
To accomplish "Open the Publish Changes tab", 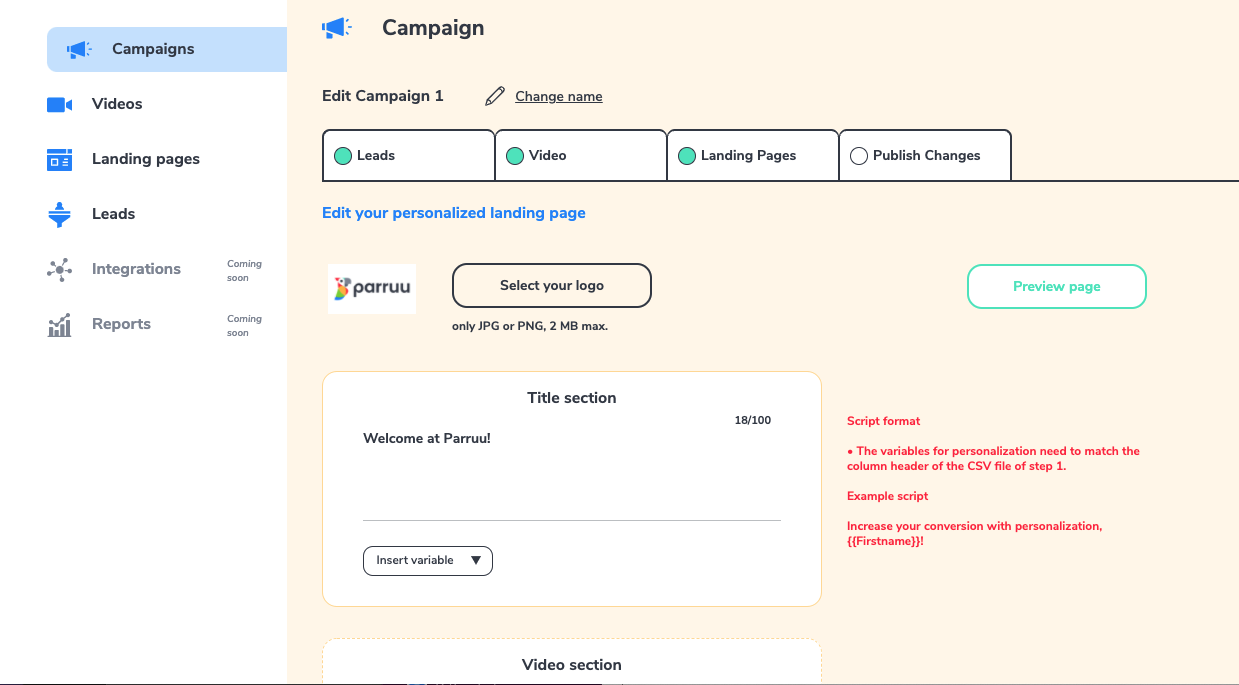I will click(926, 156).
